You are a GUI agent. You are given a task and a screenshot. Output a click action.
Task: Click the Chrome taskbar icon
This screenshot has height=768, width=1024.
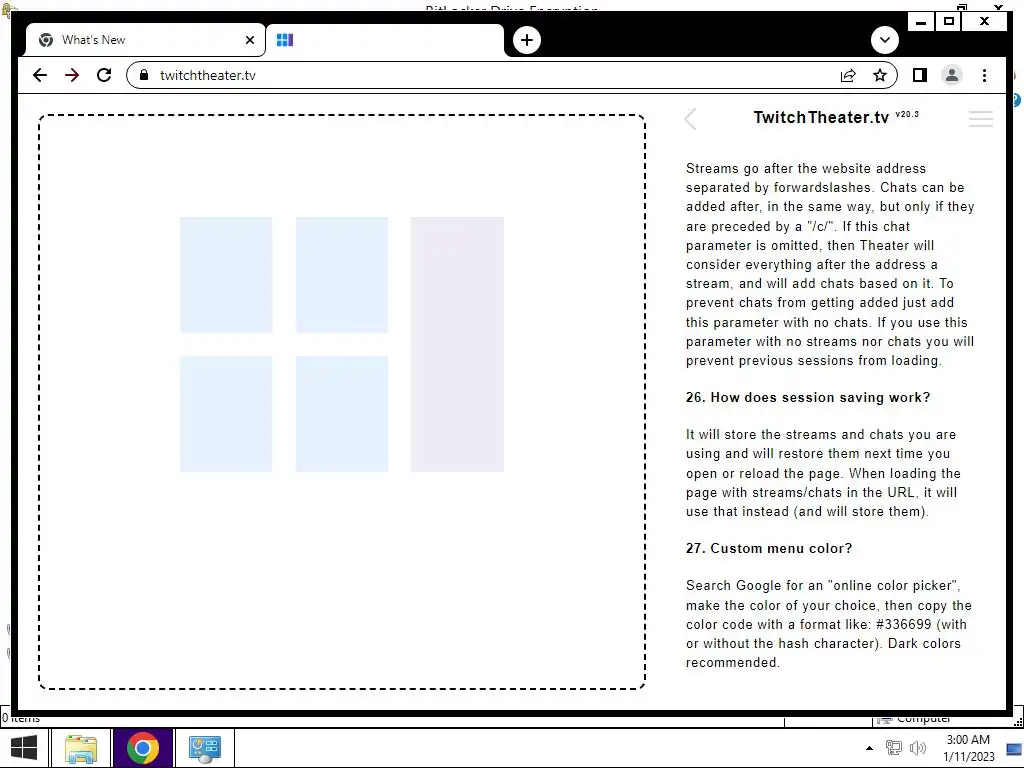tap(142, 748)
